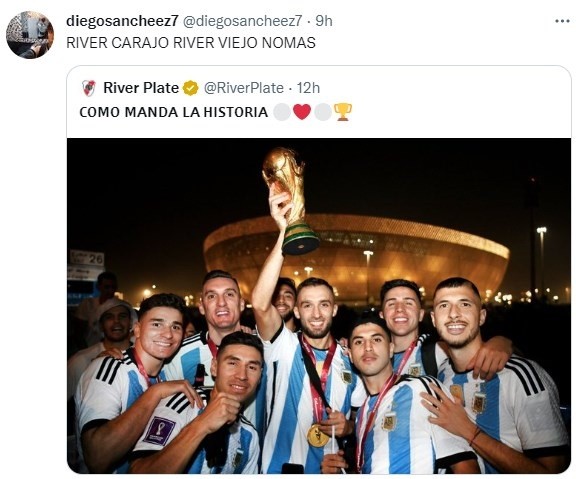This screenshot has width=576, height=479.
Task: Open diegosancheez7's round profile avatar
Action: click(x=30, y=35)
